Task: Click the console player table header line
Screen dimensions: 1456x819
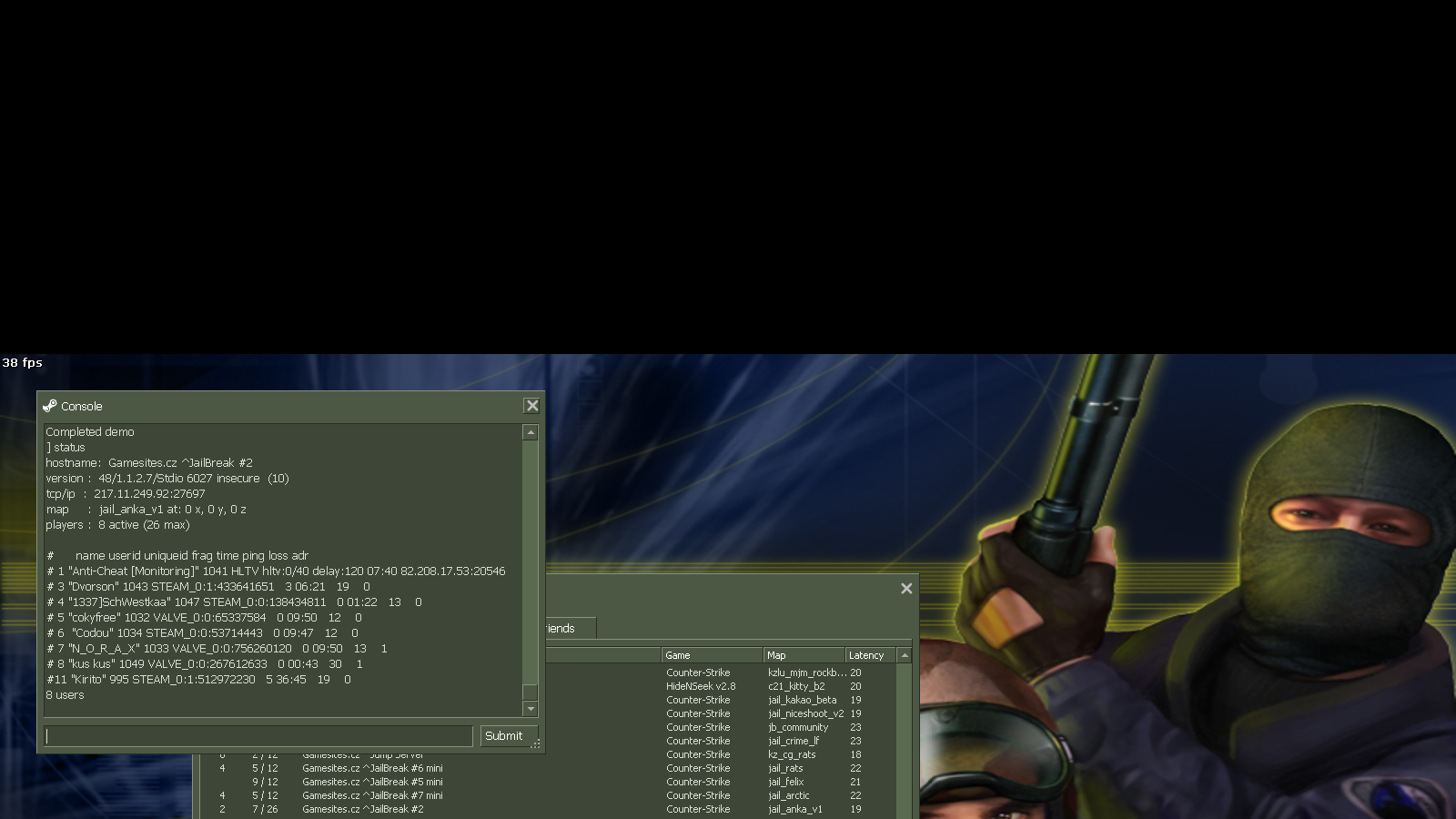Action: (177, 556)
